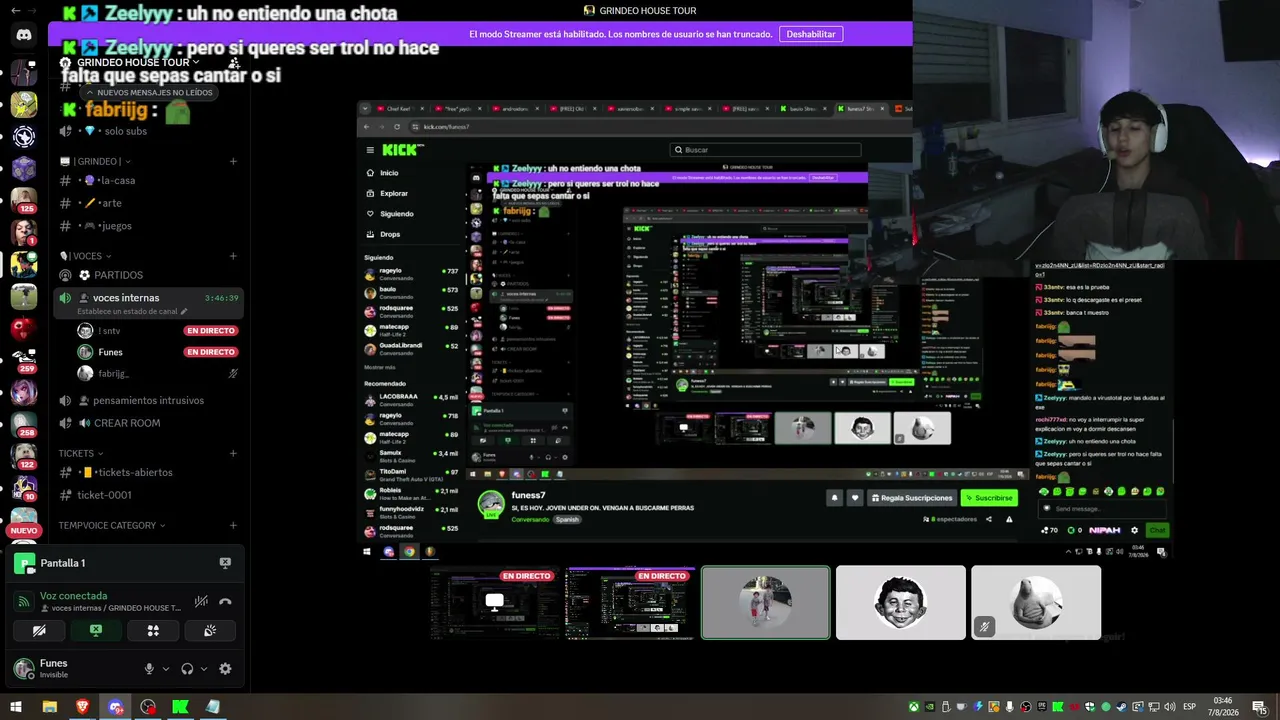1280x720 pixels.
Task: Deafen audio with headphones icon
Action: point(187,669)
